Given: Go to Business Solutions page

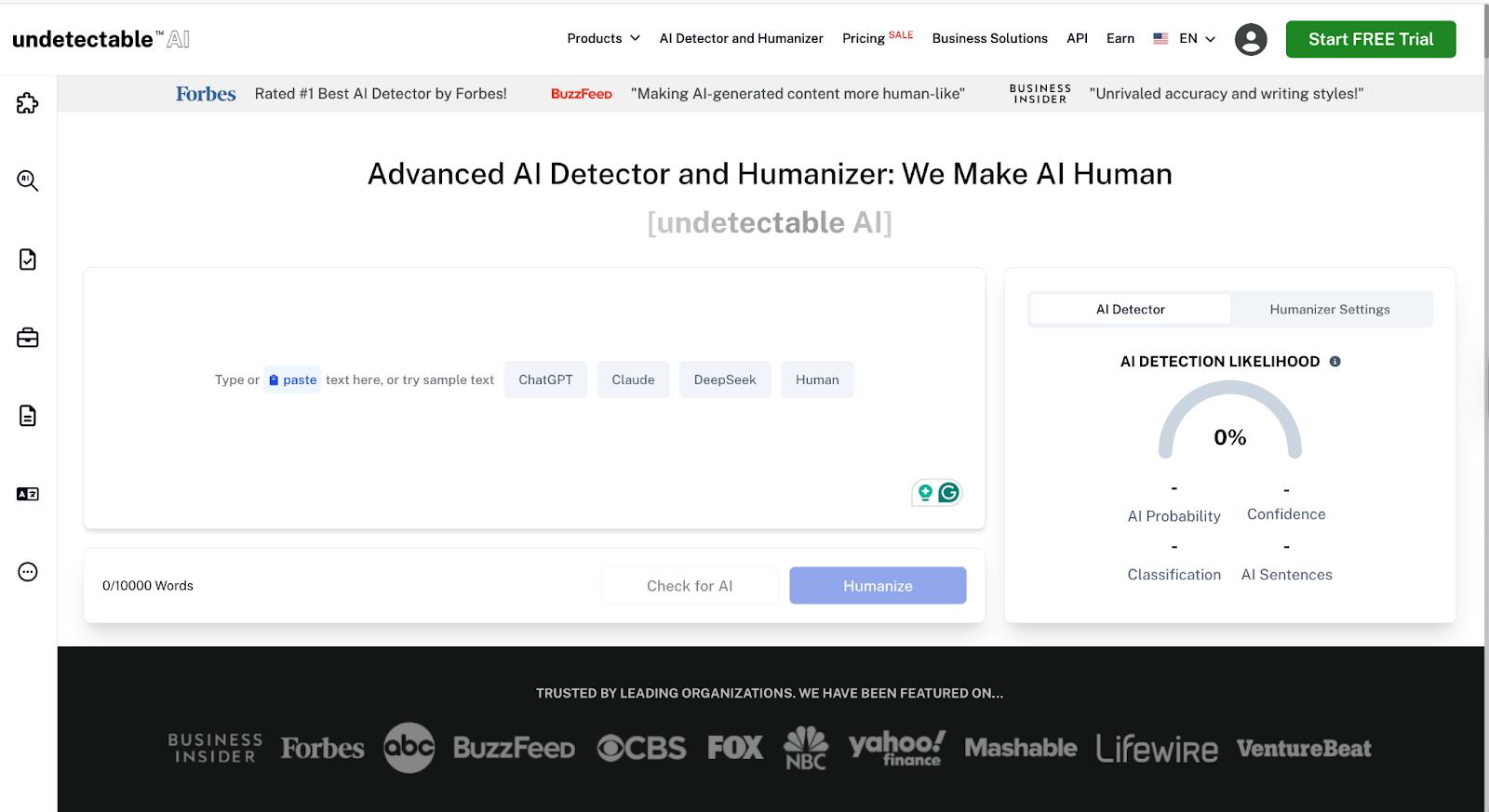Looking at the screenshot, I should pos(989,38).
